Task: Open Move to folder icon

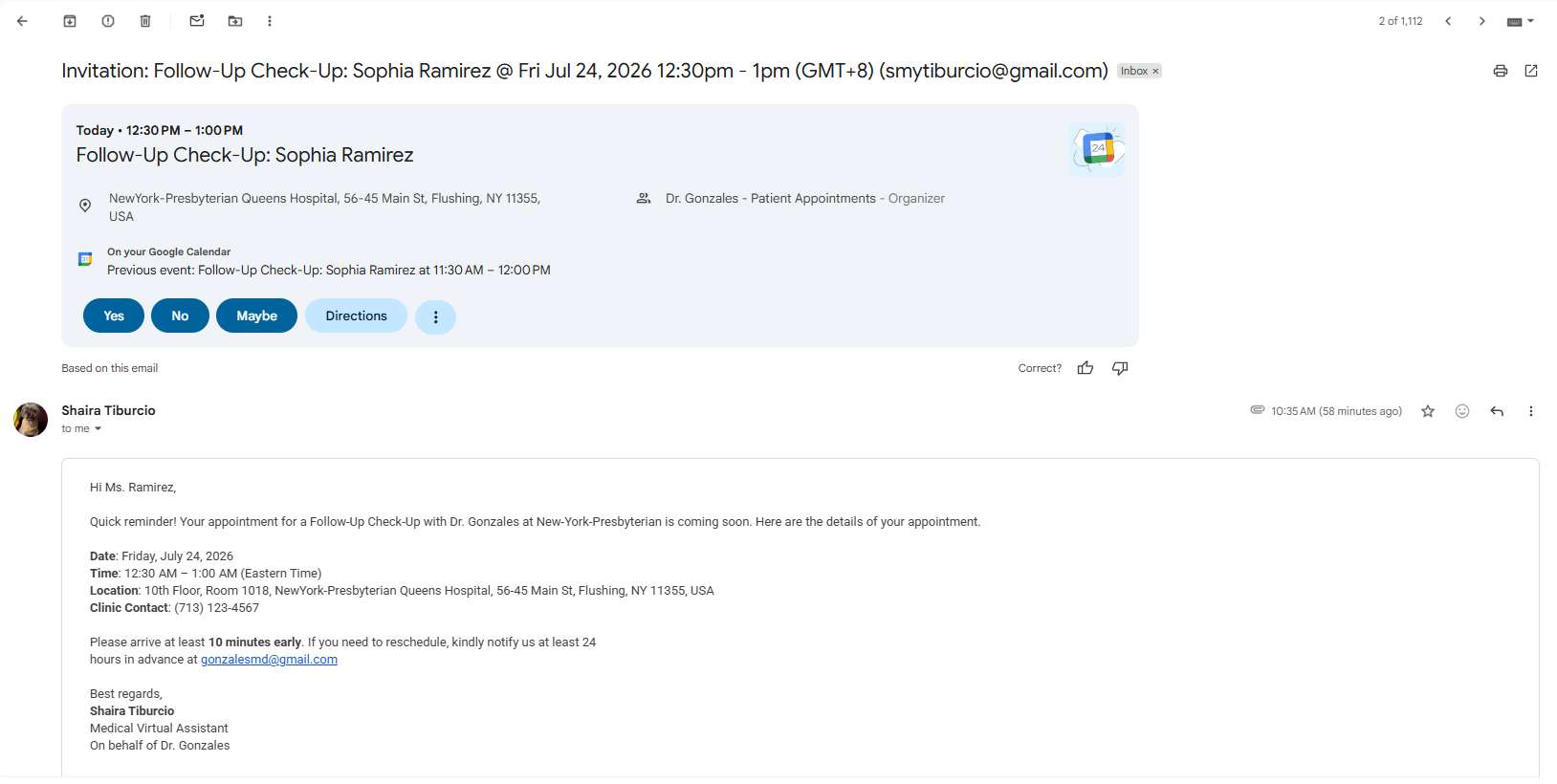Action: coord(235,21)
